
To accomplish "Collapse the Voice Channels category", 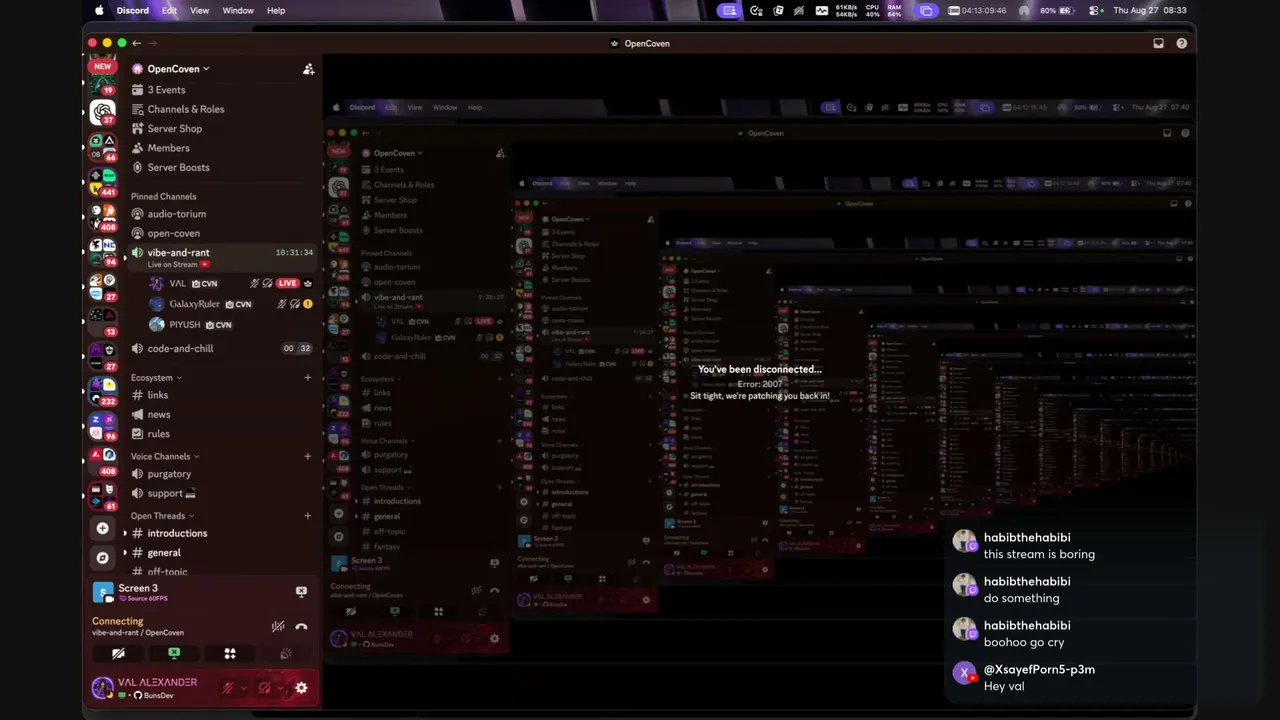I will 165,456.
